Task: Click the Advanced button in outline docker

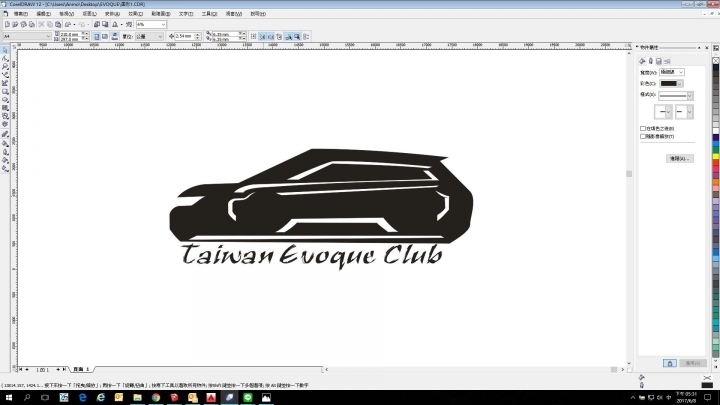Action: [x=680, y=158]
